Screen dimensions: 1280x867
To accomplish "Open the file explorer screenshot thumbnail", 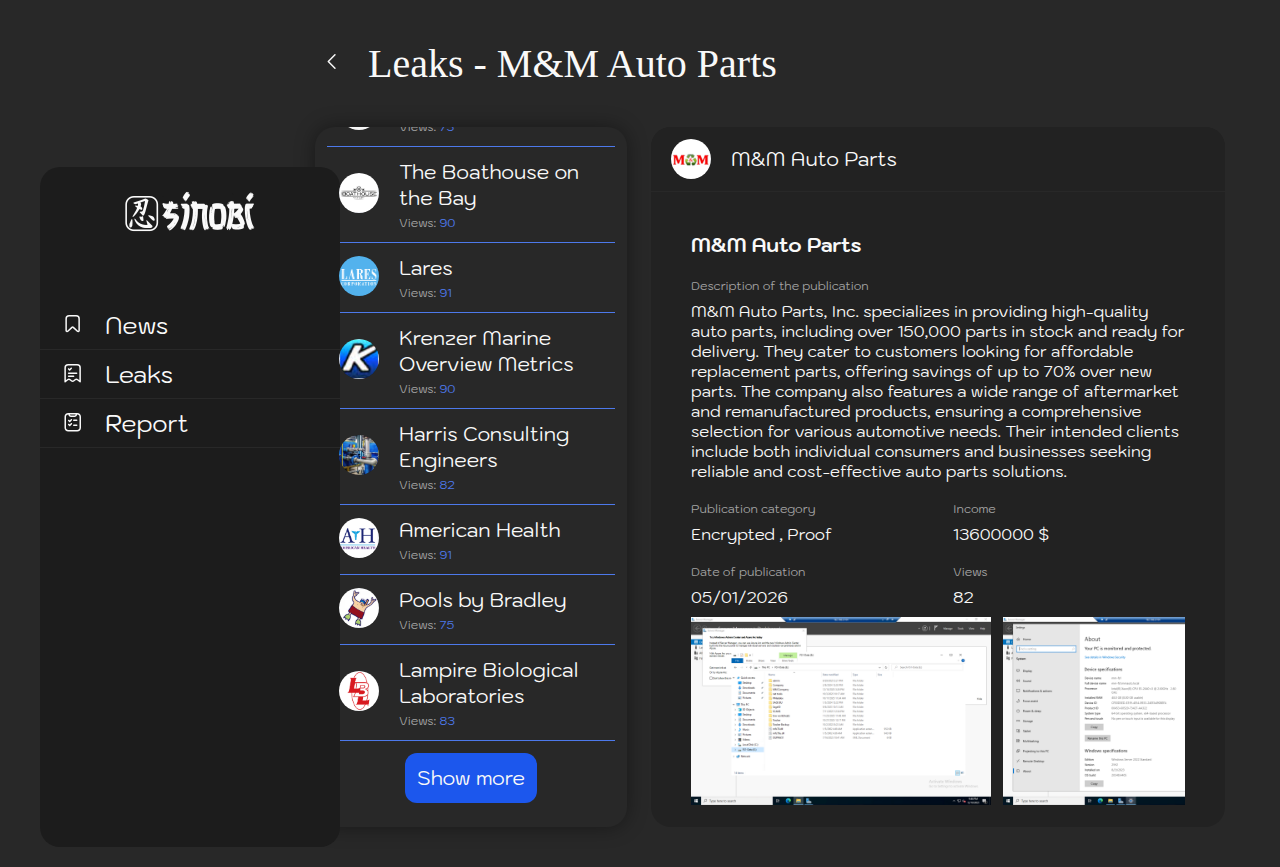I will pos(840,711).
